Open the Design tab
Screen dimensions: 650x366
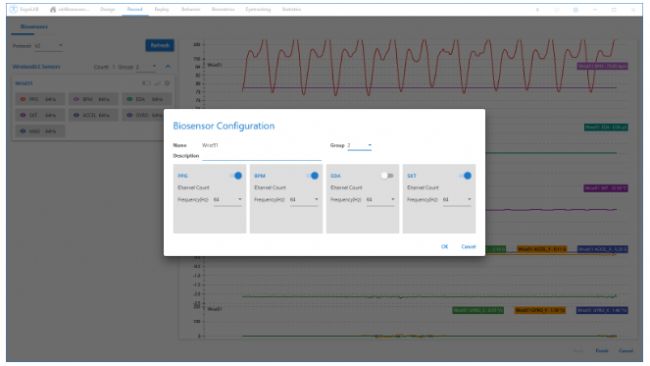107,10
